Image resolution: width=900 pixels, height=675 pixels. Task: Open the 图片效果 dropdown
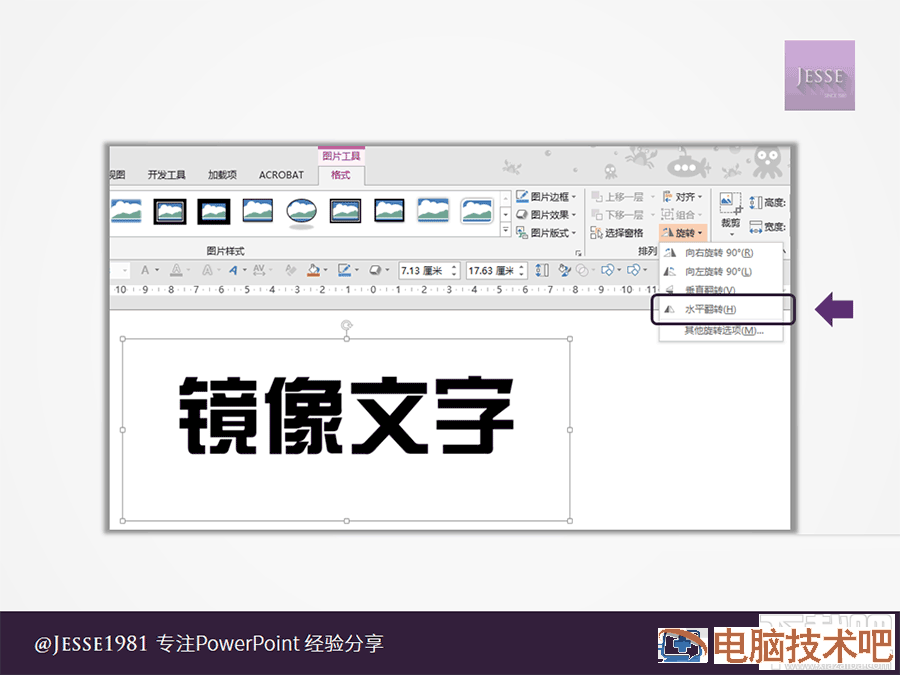pos(545,215)
